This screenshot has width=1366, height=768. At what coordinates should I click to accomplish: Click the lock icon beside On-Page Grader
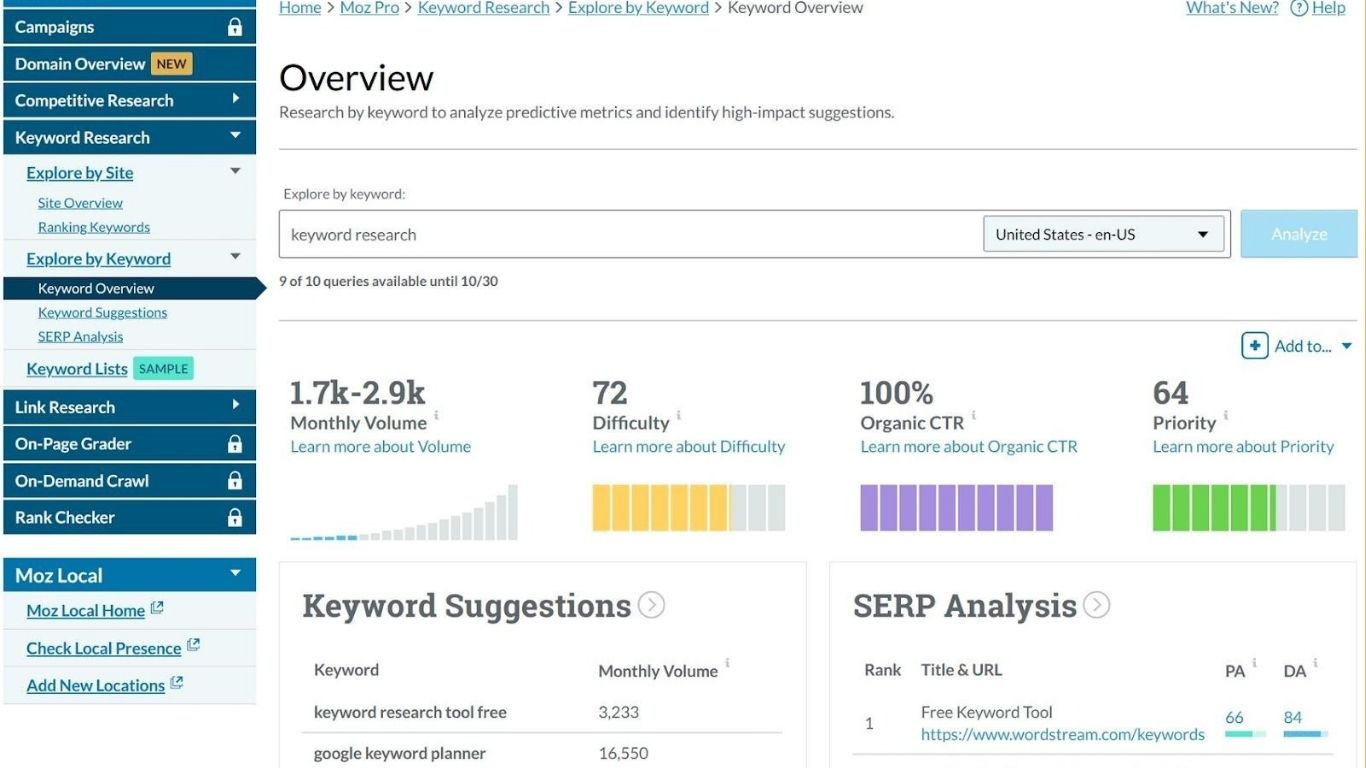click(235, 444)
